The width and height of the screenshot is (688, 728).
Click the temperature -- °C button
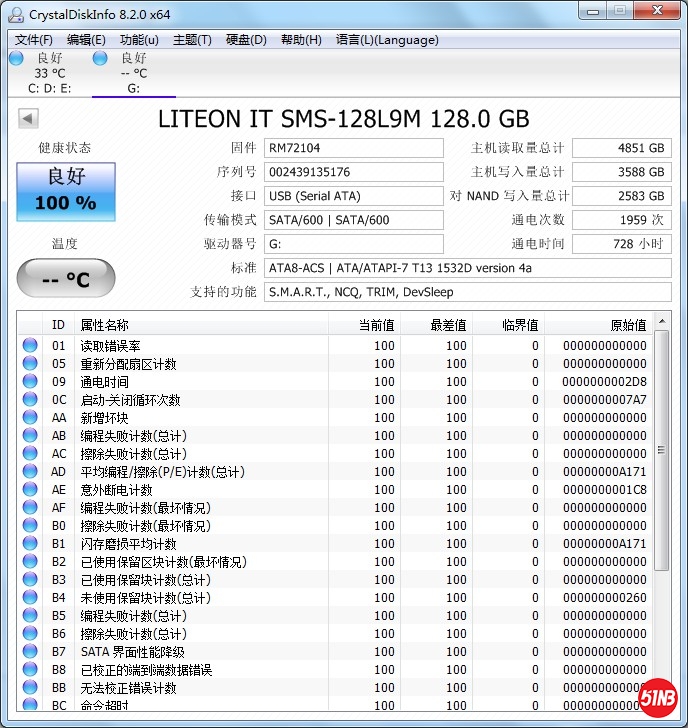[66, 278]
